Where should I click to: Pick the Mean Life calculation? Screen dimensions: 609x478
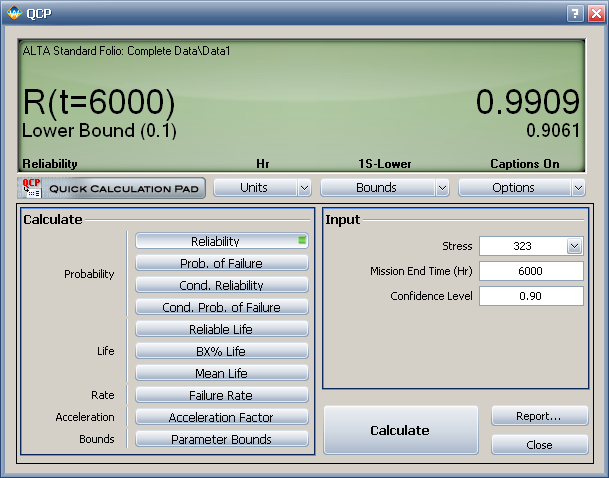[x=221, y=373]
